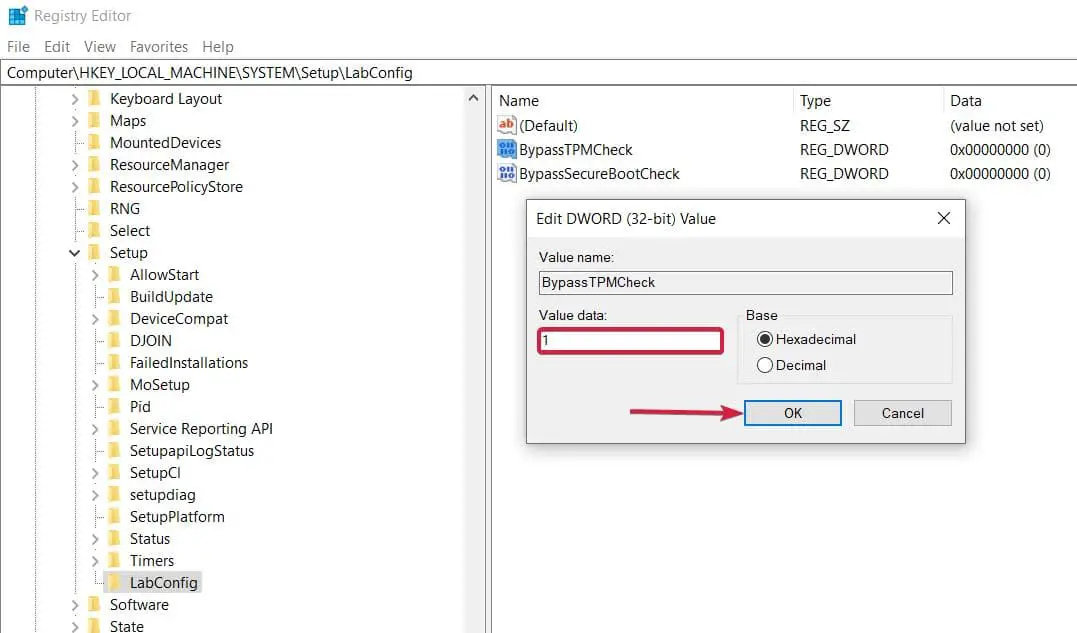Open the Favorites menu
Screen dimensions: 1077x633
[x=159, y=46]
